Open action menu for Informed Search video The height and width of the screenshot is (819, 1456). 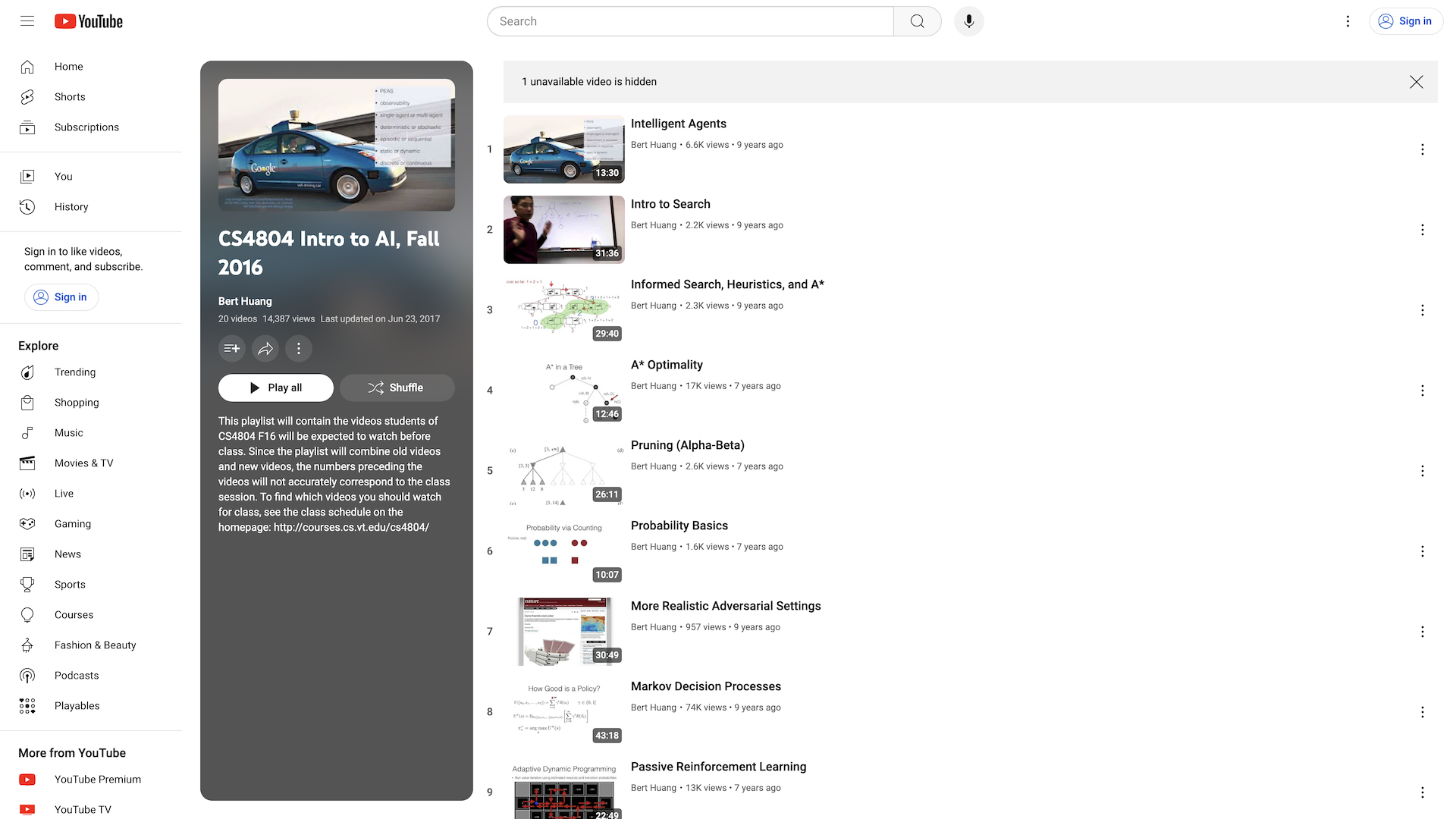pyautogui.click(x=1423, y=310)
